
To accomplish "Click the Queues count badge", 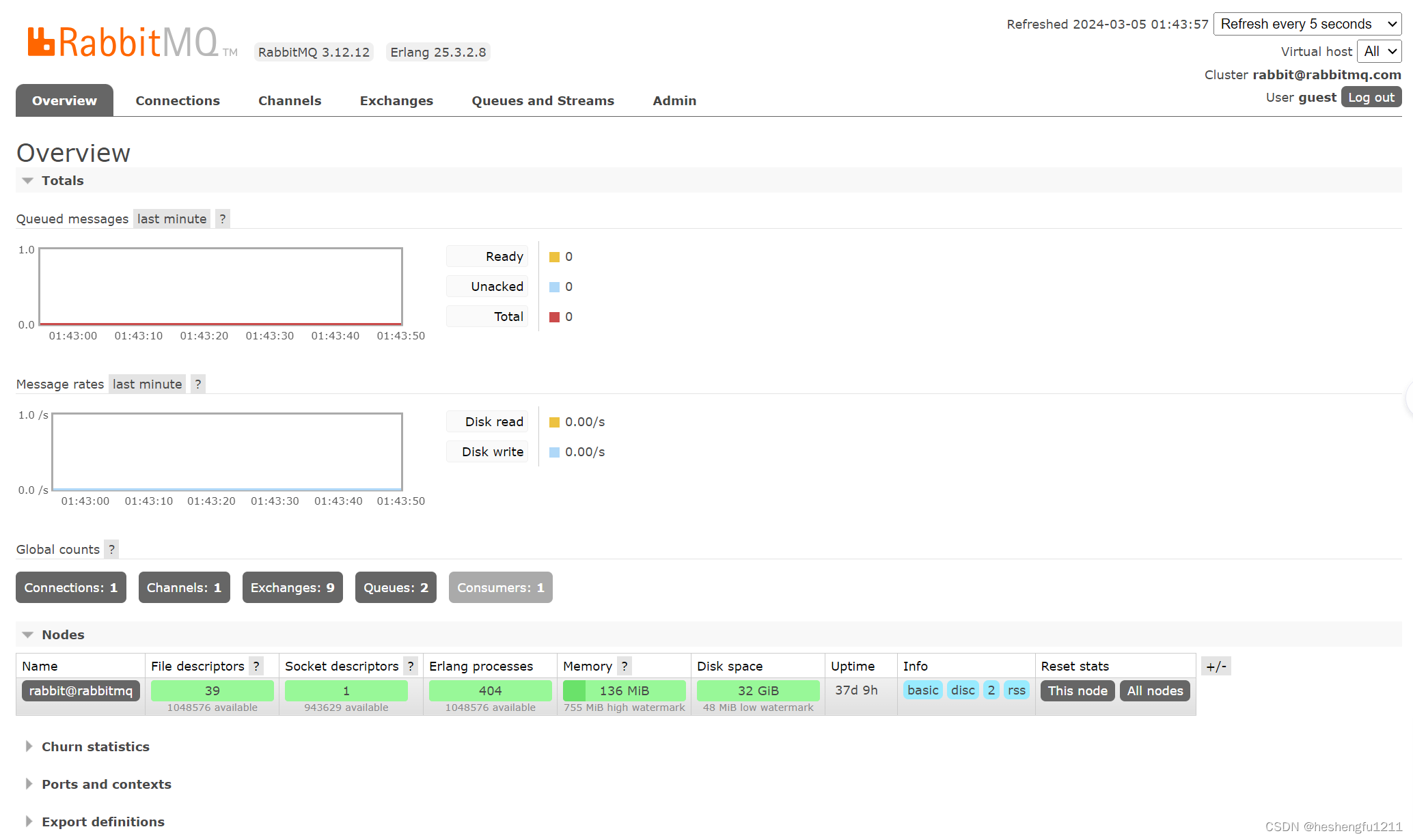I will 396,587.
